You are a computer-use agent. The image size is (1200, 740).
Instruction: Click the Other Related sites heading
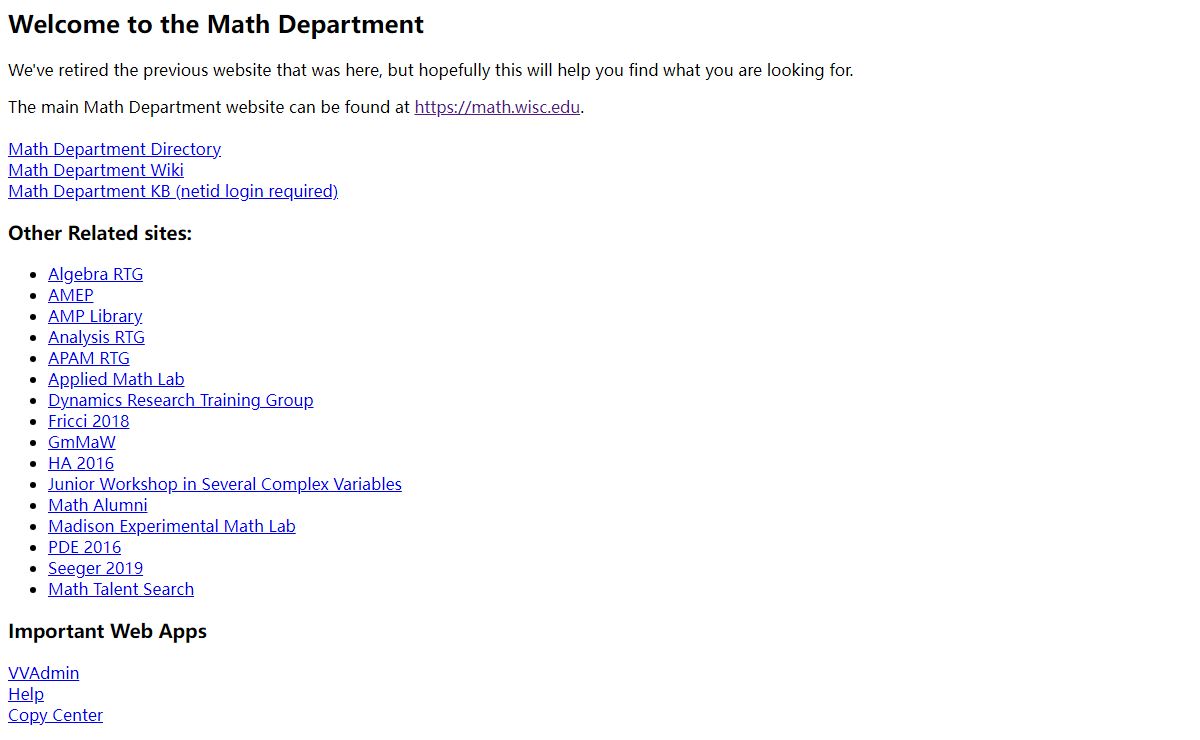100,233
